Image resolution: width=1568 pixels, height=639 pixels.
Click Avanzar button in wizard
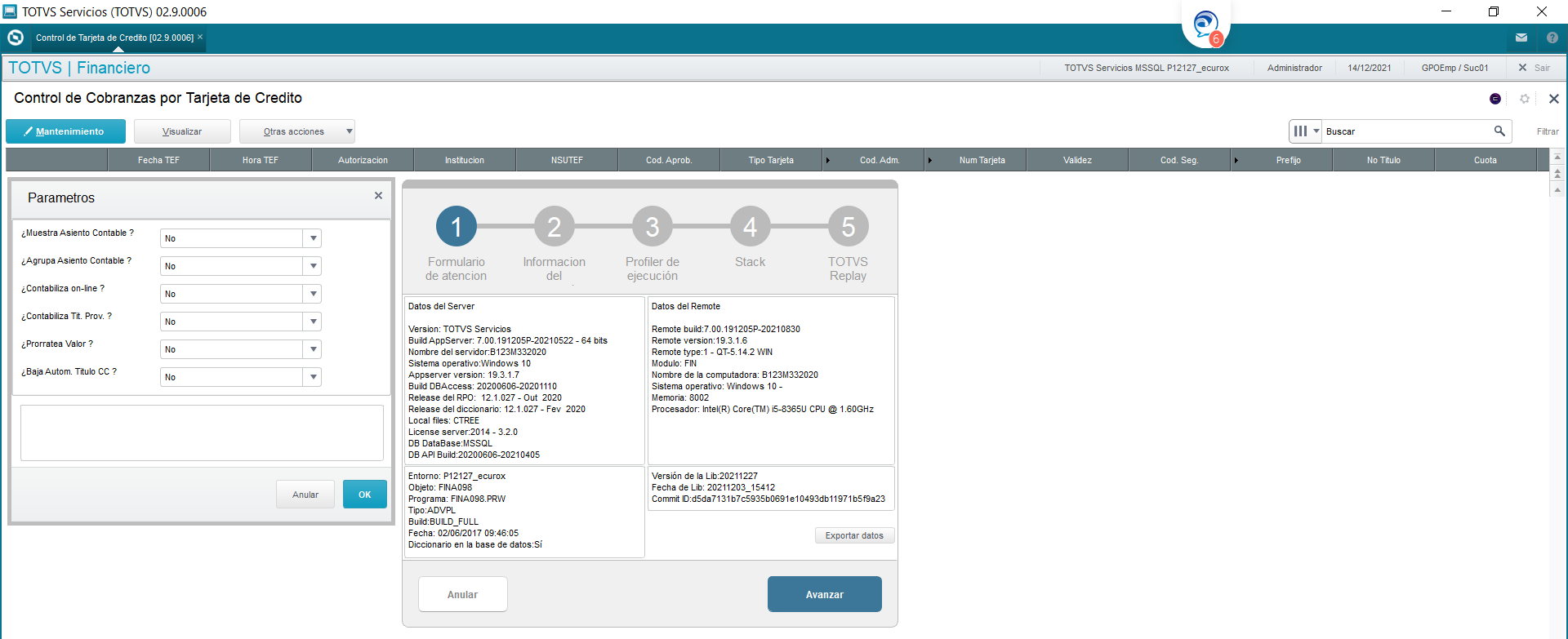coord(825,594)
